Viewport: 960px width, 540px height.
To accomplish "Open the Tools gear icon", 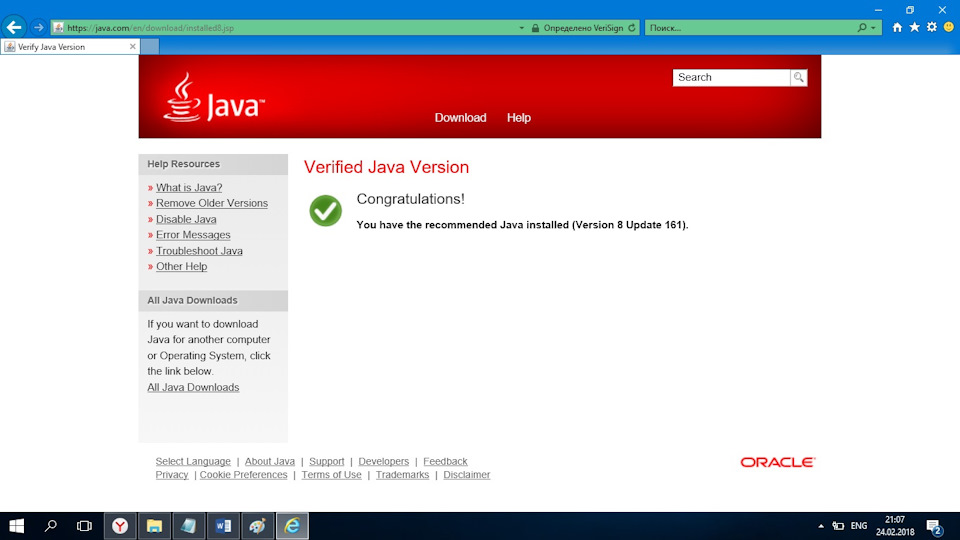I will (x=931, y=28).
